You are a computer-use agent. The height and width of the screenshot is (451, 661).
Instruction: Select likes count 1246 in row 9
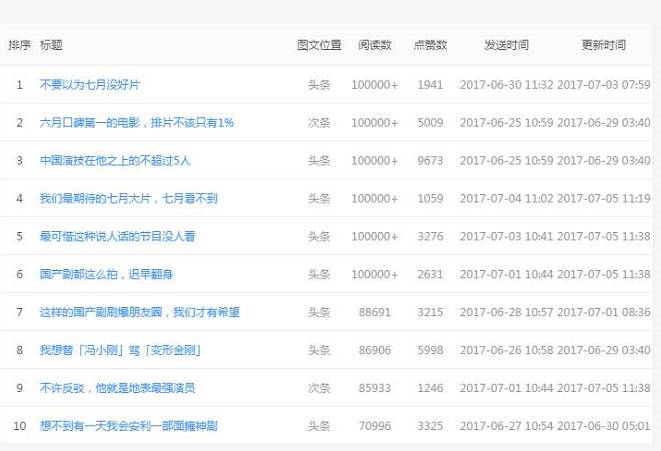click(430, 388)
